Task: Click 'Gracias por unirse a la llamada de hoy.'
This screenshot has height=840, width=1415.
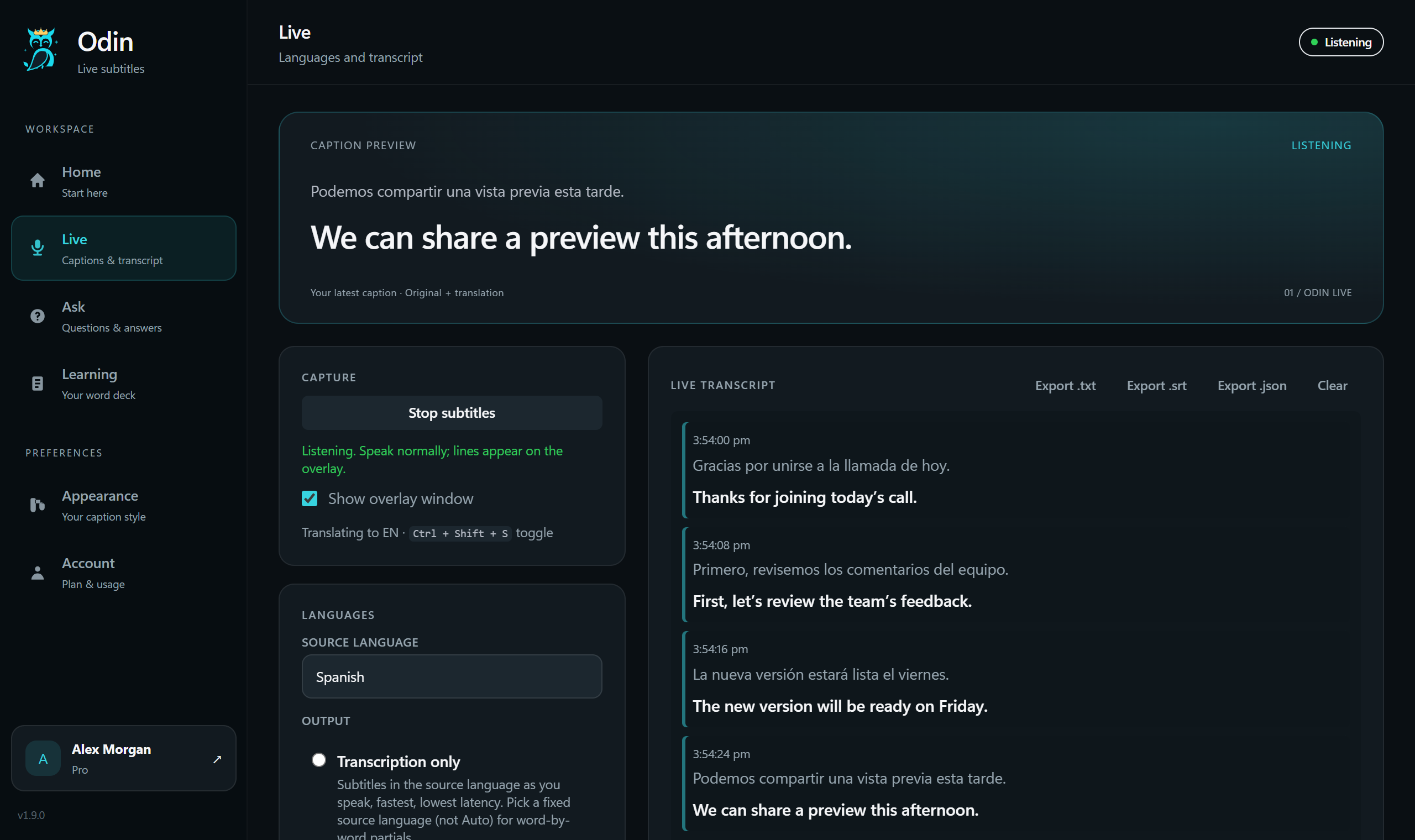Action: (x=821, y=465)
